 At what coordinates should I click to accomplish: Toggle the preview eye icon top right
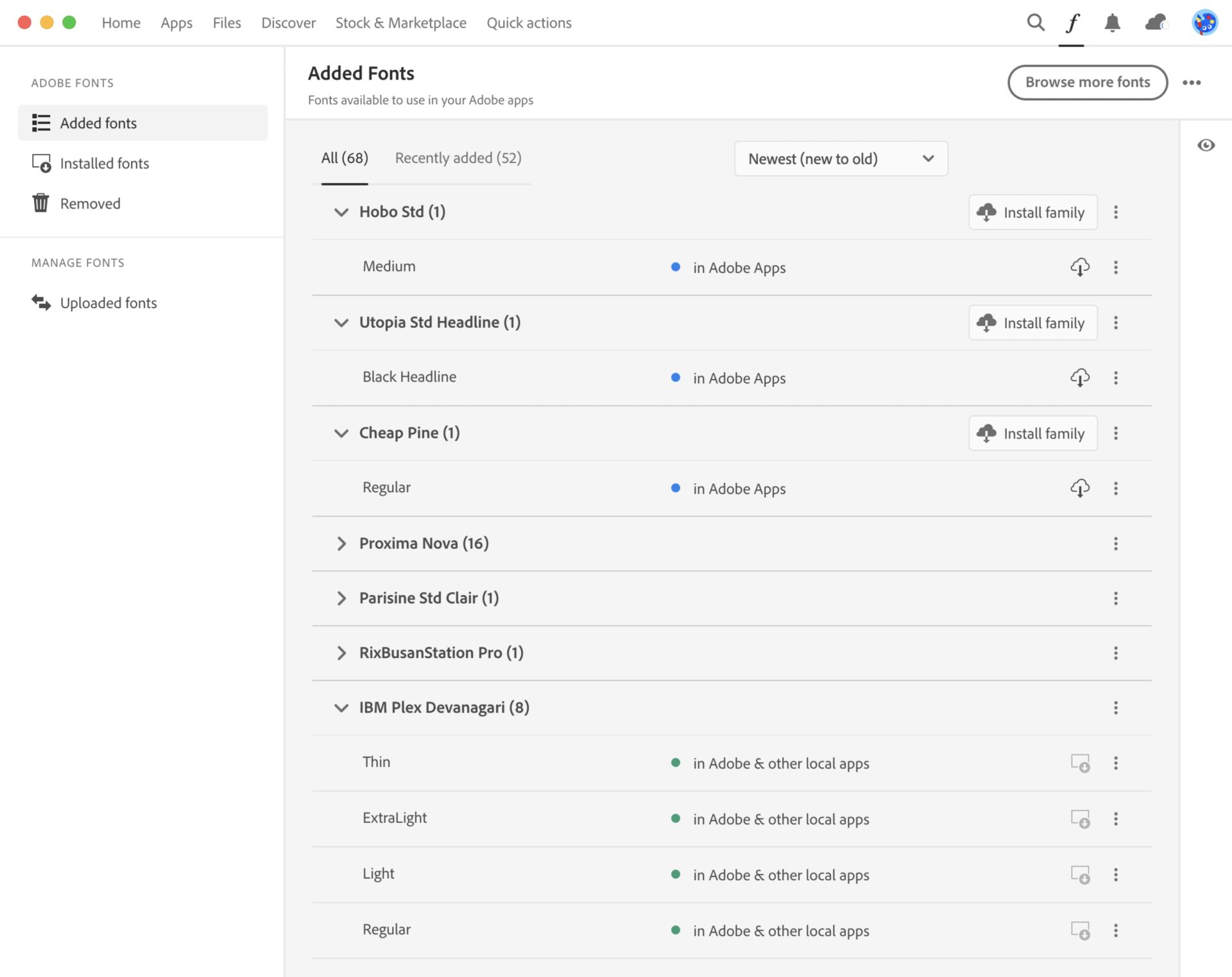[x=1207, y=146]
